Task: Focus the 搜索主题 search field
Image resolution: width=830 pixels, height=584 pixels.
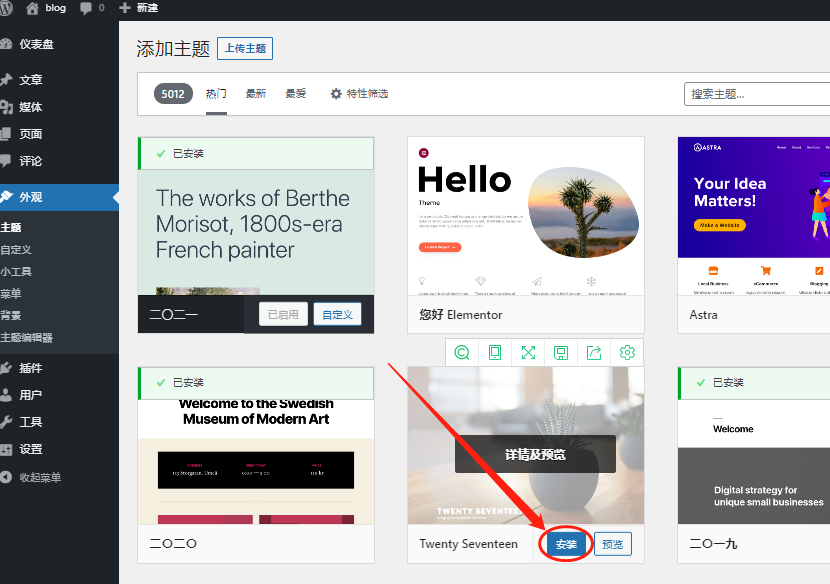Action: [757, 94]
